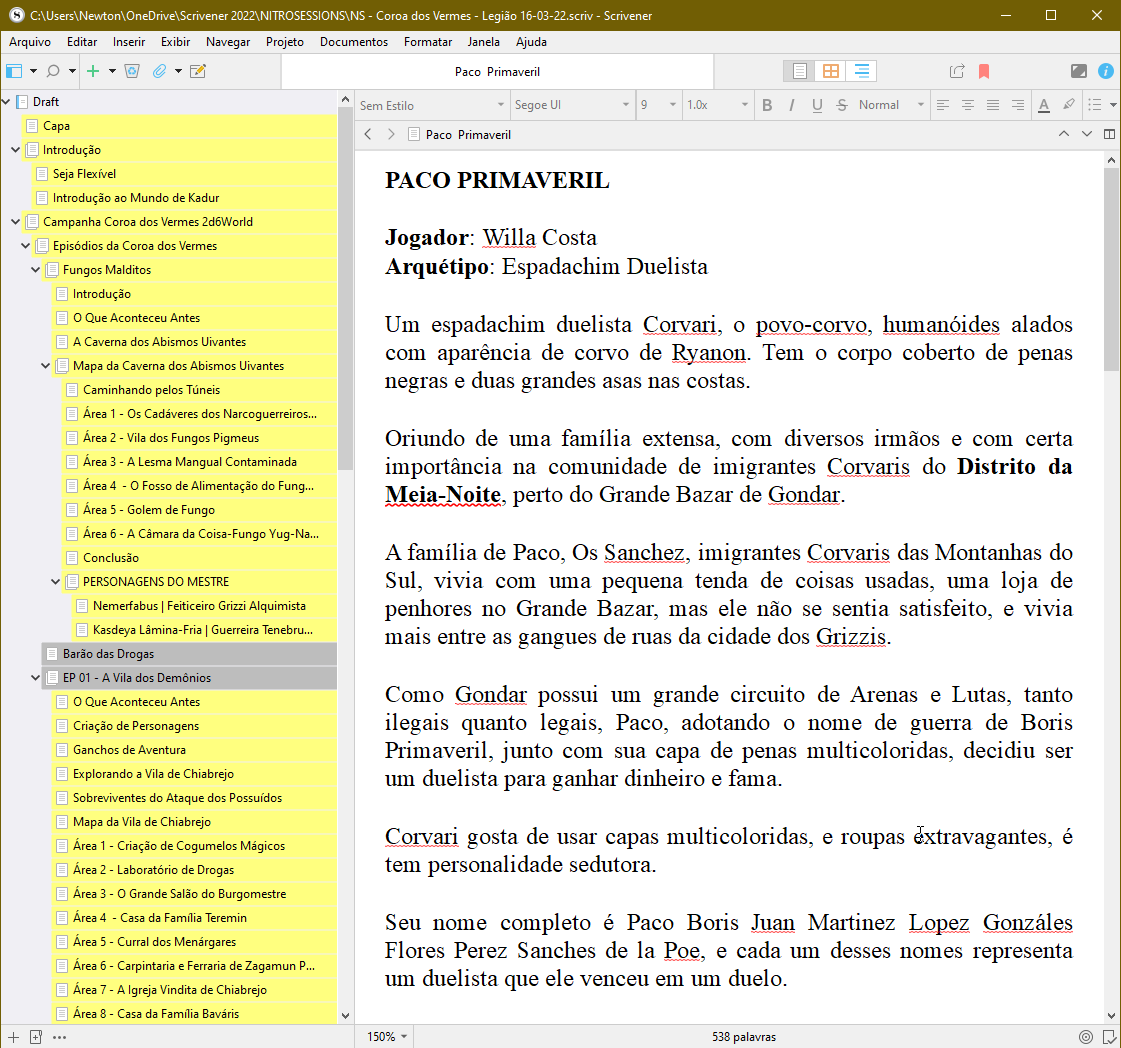Open the Sem Estilo style dropdown
Screen dimensions: 1121x1048
tap(431, 105)
